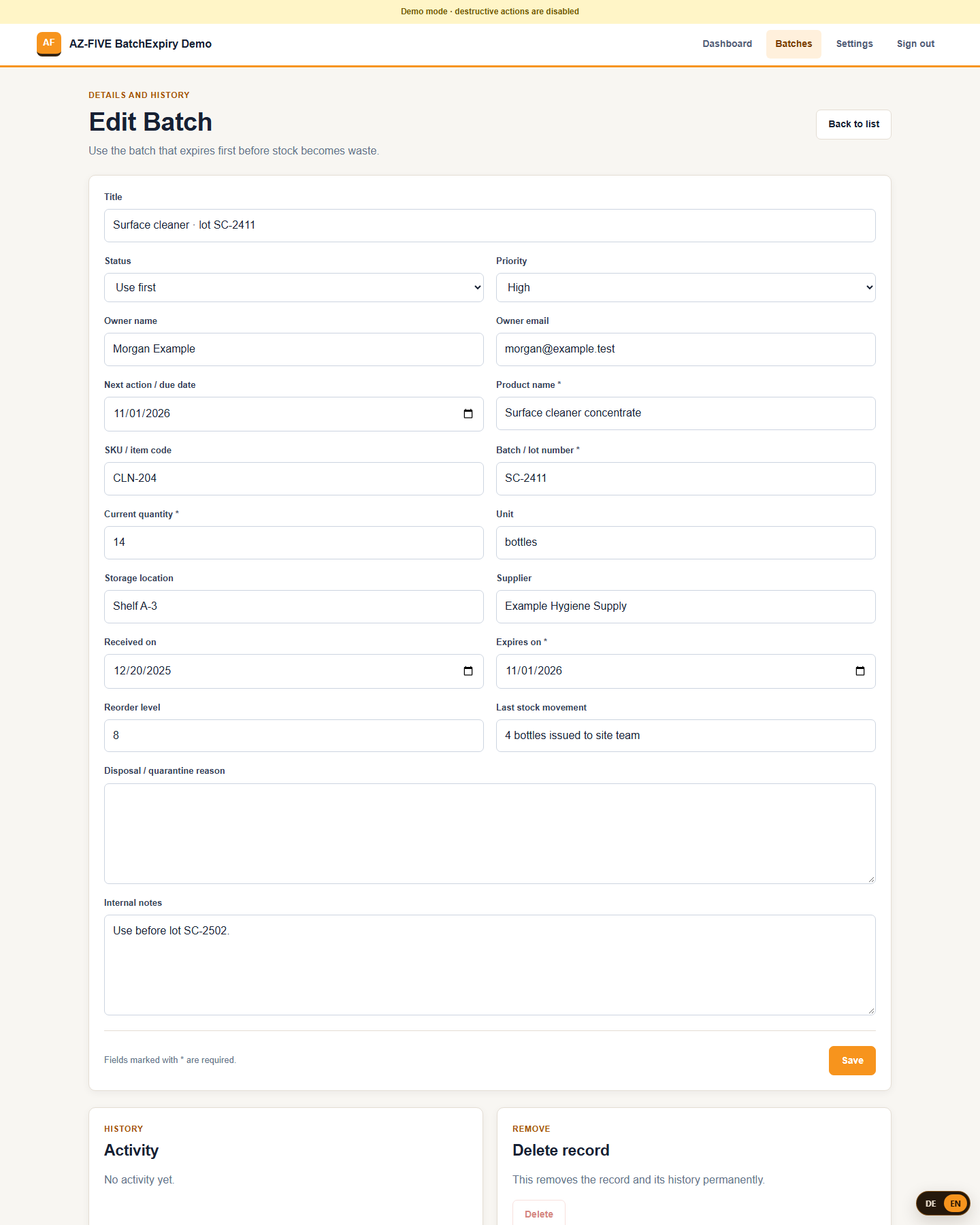
Task: Open calendar picker for Next action date
Action: (x=468, y=414)
